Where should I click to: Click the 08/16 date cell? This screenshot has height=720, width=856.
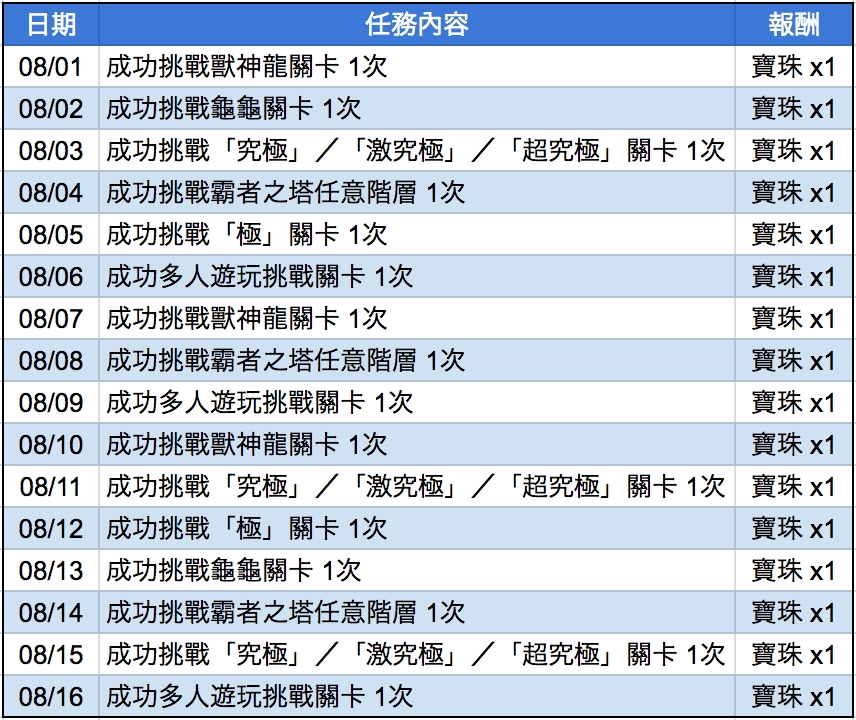pos(51,697)
